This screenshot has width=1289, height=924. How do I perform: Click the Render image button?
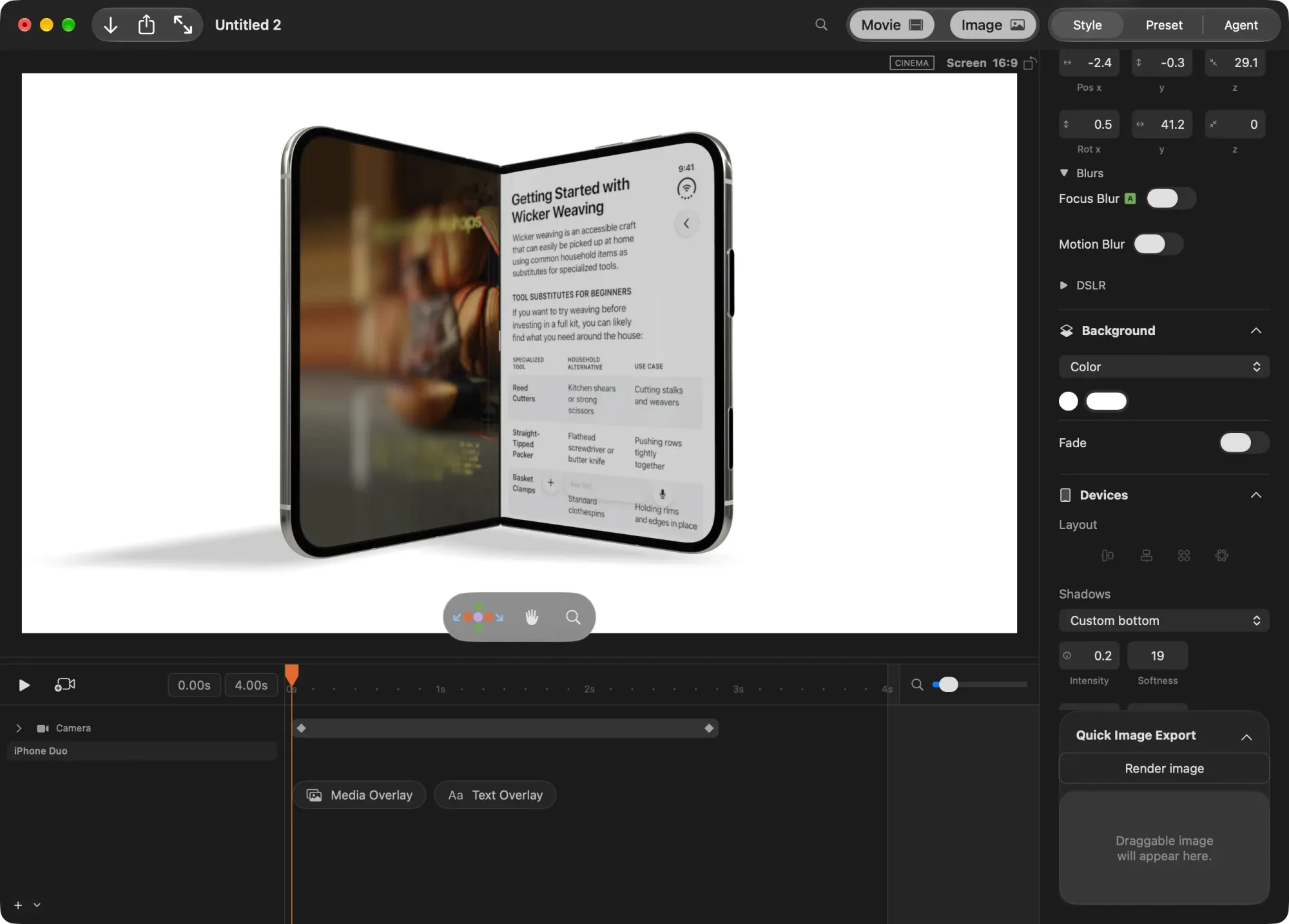[x=1164, y=769]
